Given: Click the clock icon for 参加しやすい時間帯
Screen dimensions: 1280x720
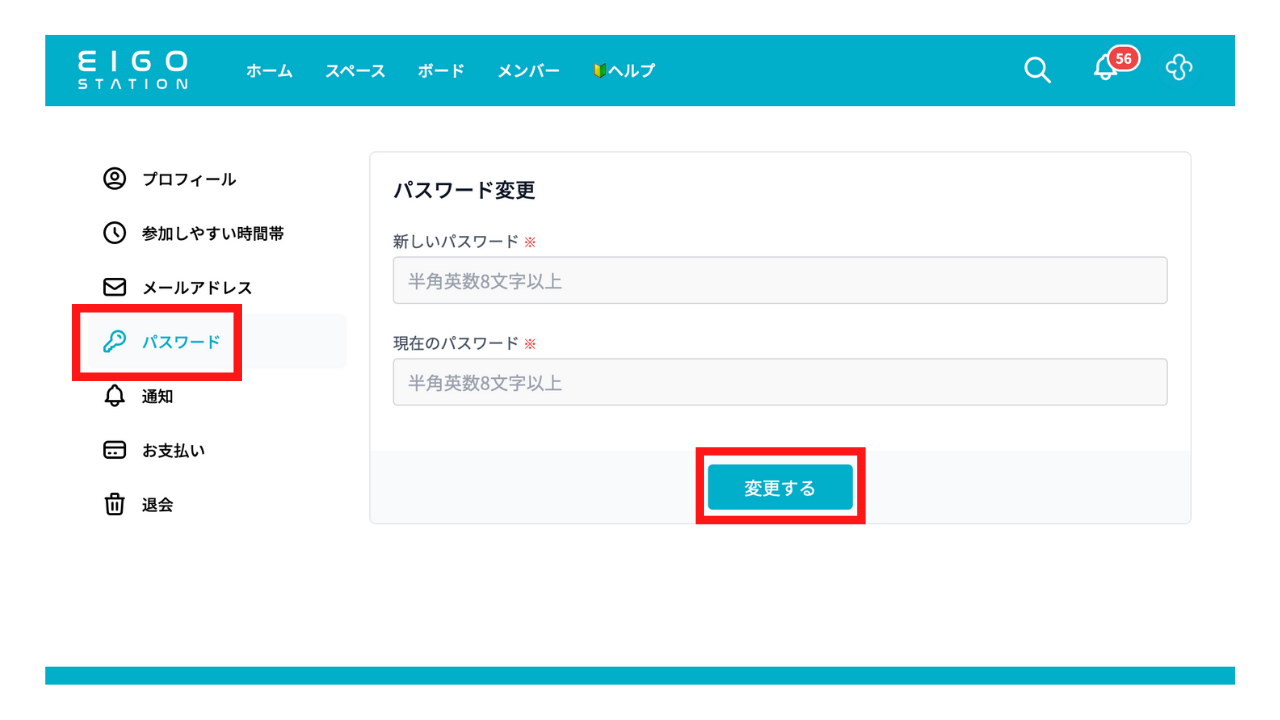Looking at the screenshot, I should pos(115,233).
